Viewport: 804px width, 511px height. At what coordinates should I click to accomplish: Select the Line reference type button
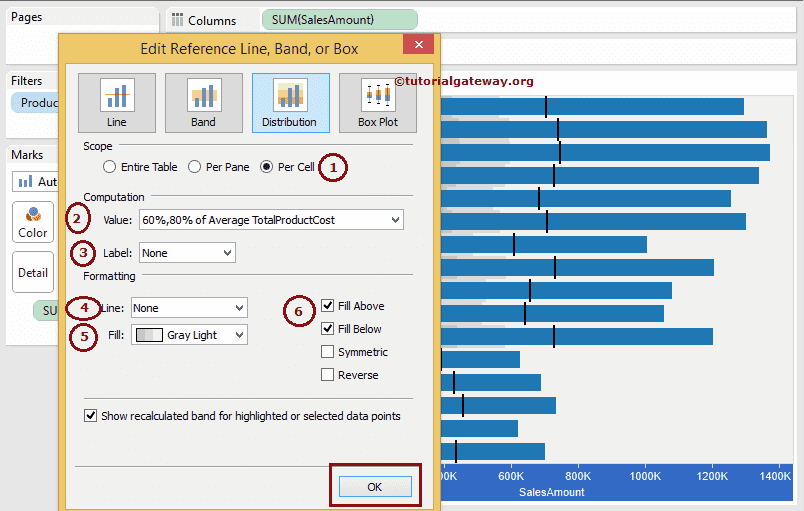click(117, 103)
